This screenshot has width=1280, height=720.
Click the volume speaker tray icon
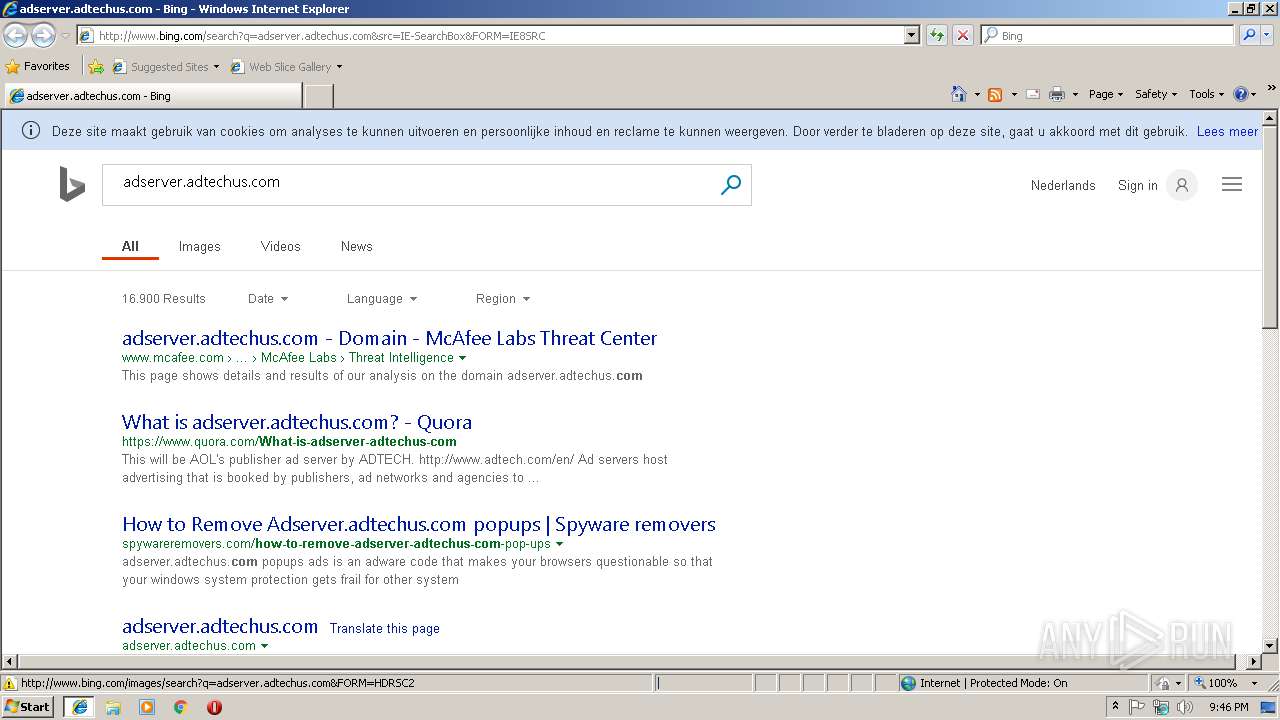click(1185, 707)
